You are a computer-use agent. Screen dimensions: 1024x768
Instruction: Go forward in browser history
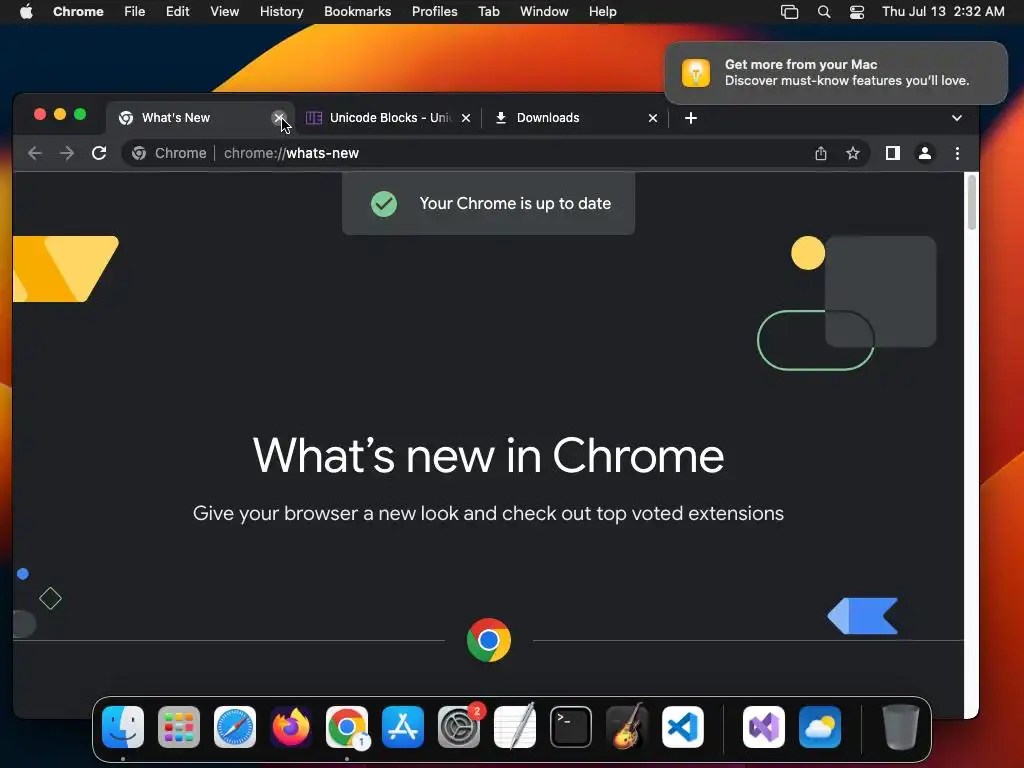point(67,153)
